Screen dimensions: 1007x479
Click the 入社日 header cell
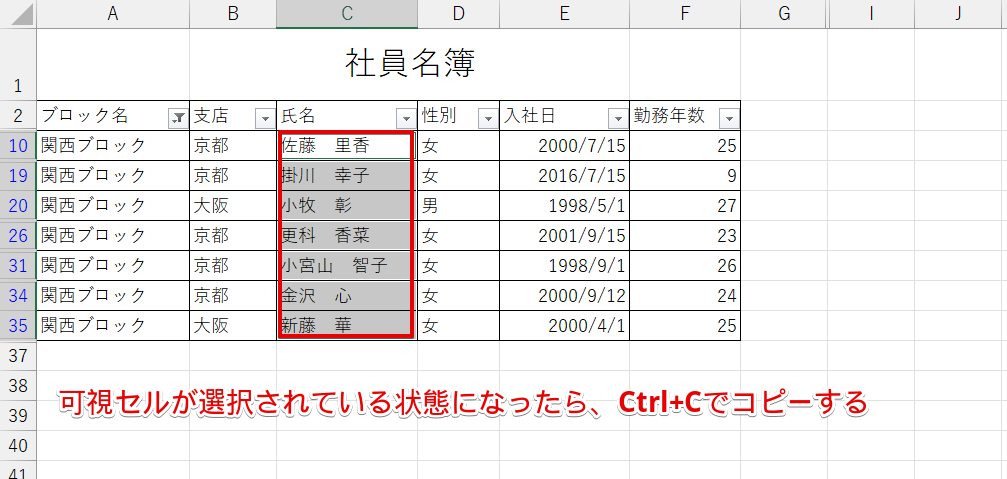pyautogui.click(x=565, y=116)
